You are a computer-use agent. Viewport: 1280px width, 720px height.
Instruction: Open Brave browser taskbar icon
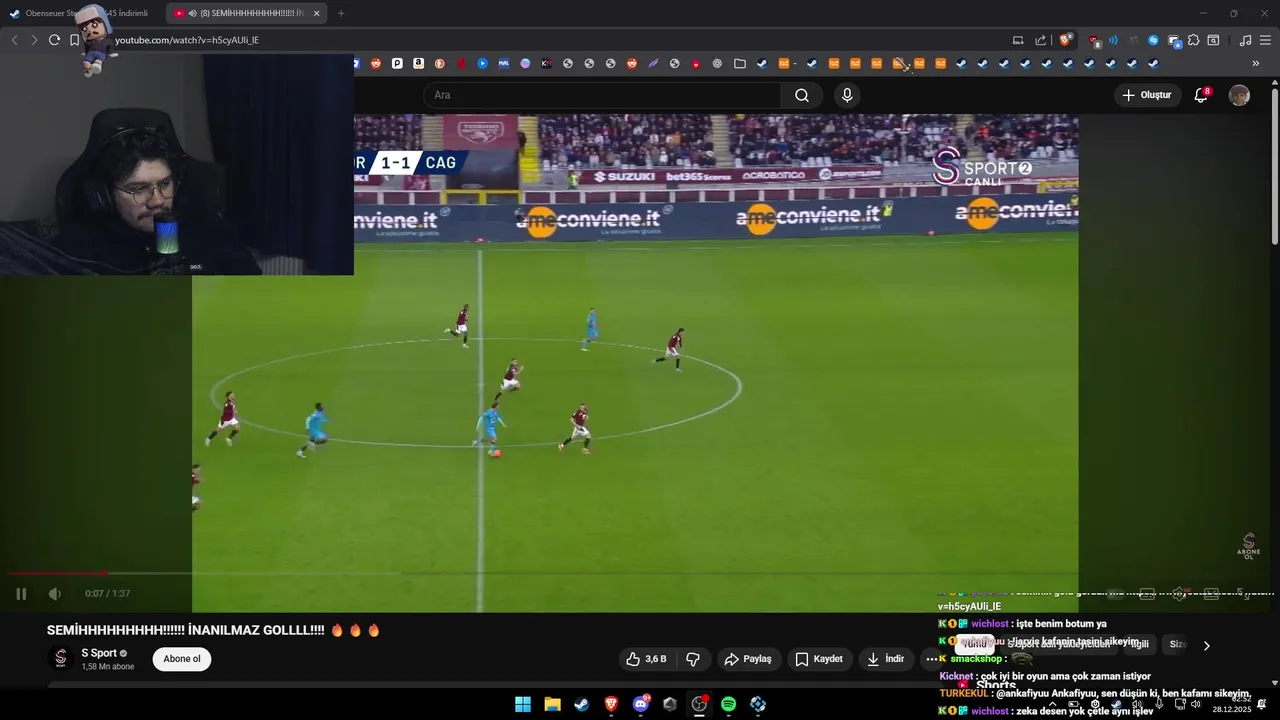point(611,704)
